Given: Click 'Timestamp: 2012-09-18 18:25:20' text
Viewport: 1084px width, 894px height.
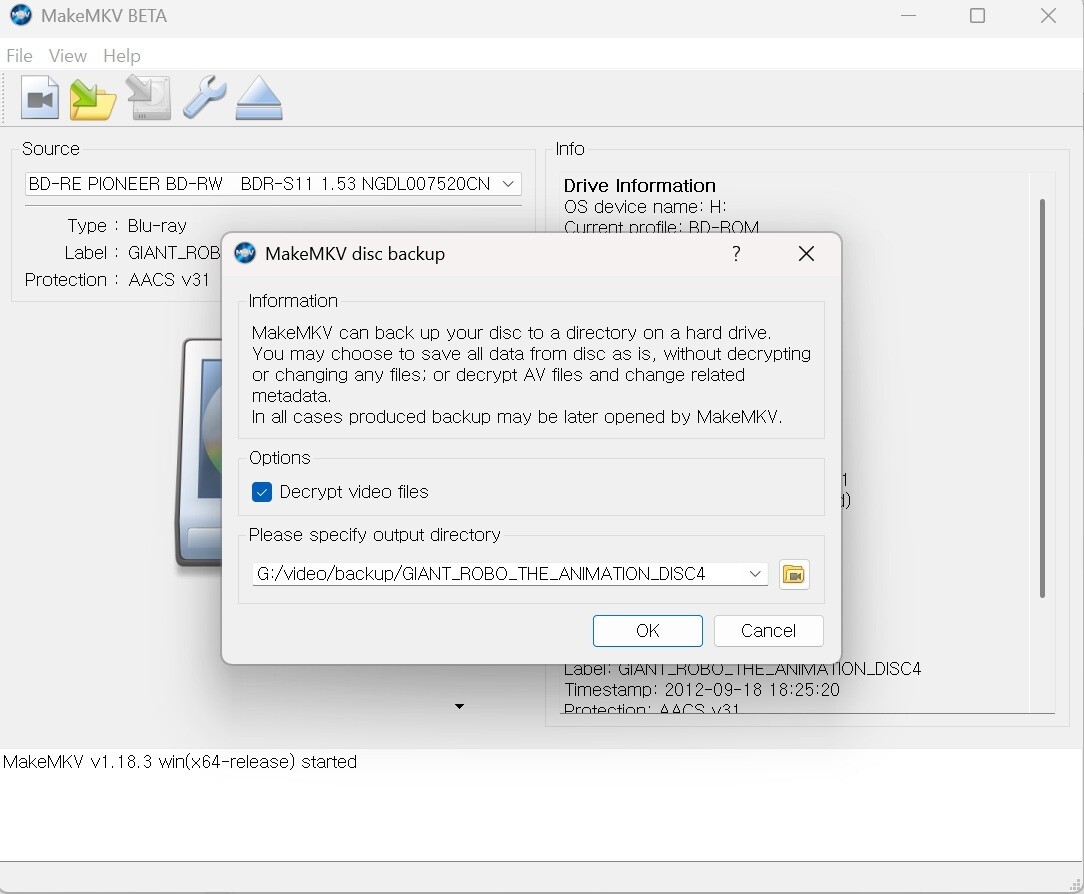Looking at the screenshot, I should coord(702,689).
